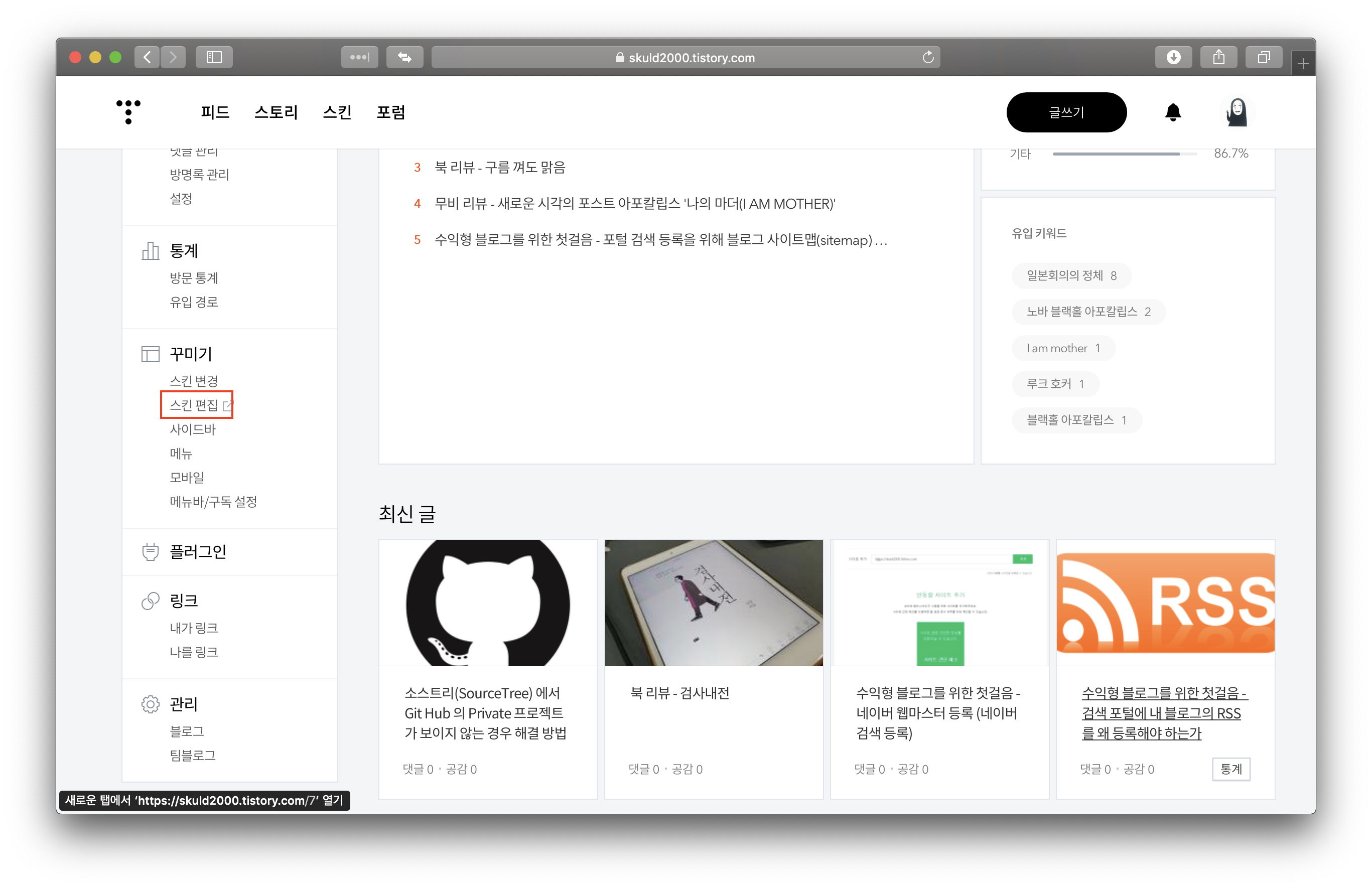The height and width of the screenshot is (888, 1372).
Task: Open 나를 링크 page
Action: [x=194, y=652]
